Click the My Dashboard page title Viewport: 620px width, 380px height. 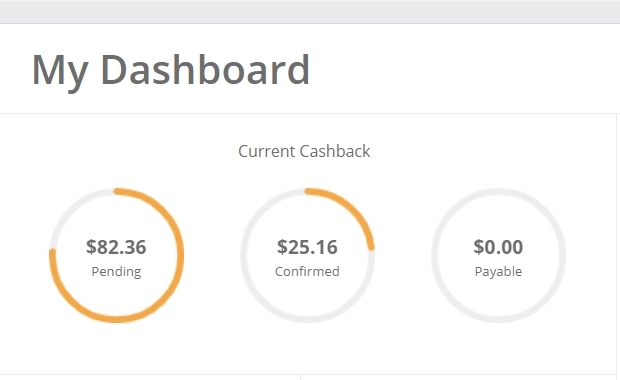coord(170,71)
